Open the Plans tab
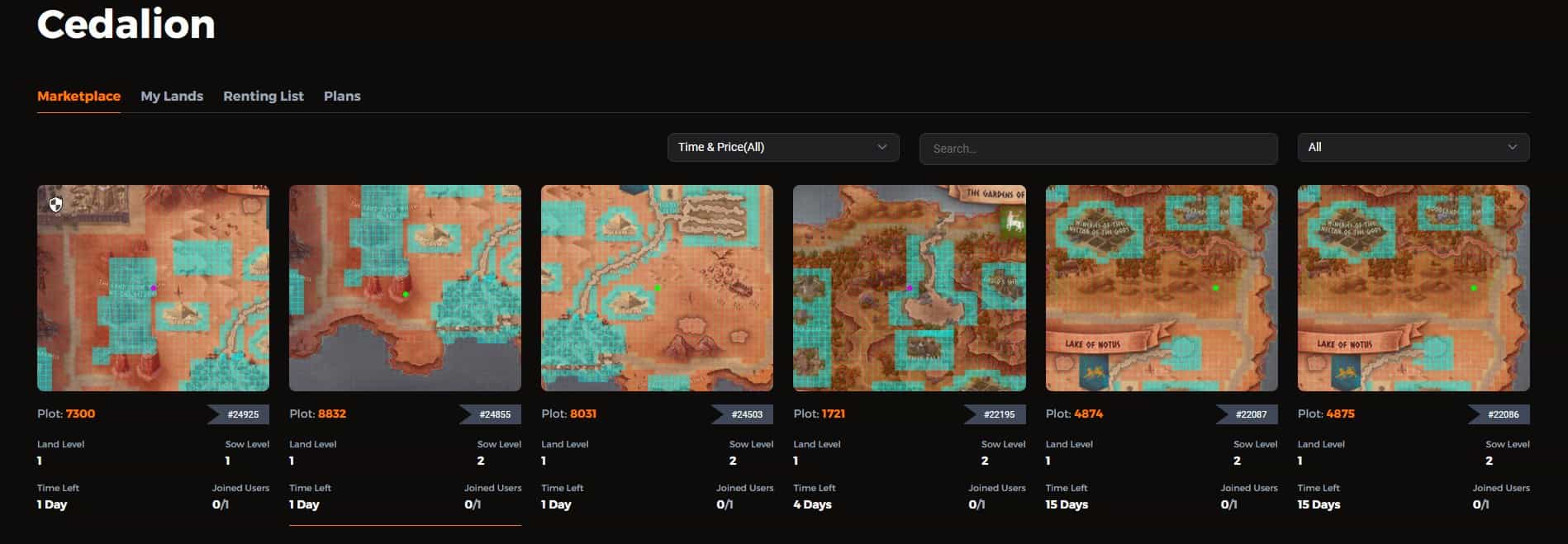1568x544 pixels. coord(342,96)
